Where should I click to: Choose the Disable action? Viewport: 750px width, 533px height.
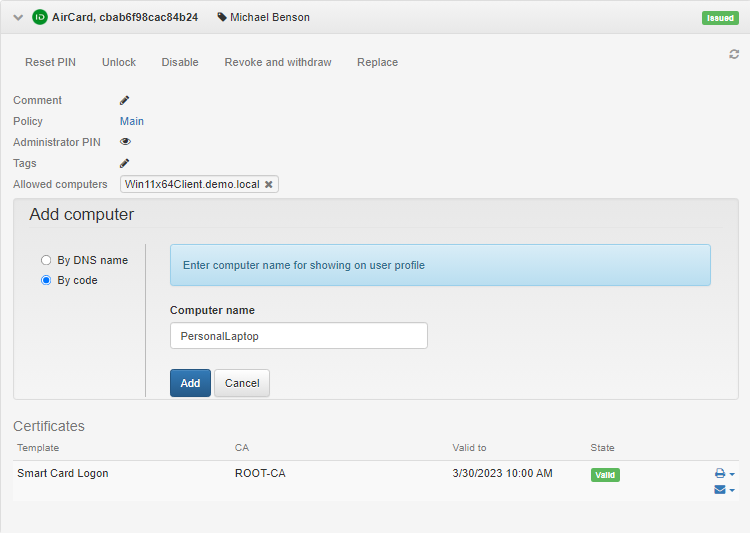tap(180, 62)
